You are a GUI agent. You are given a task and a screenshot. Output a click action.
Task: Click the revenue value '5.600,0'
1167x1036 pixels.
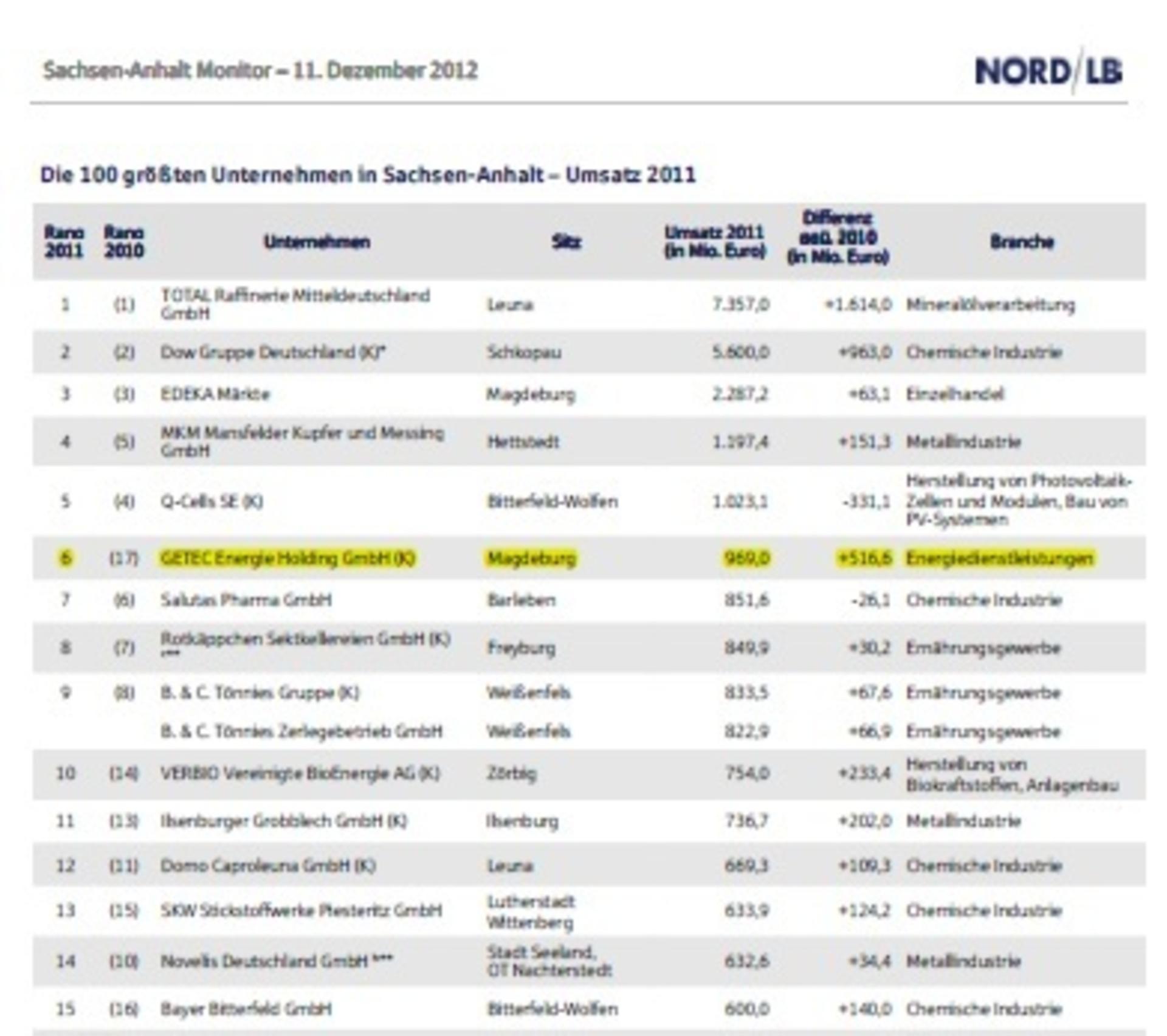coord(741,353)
